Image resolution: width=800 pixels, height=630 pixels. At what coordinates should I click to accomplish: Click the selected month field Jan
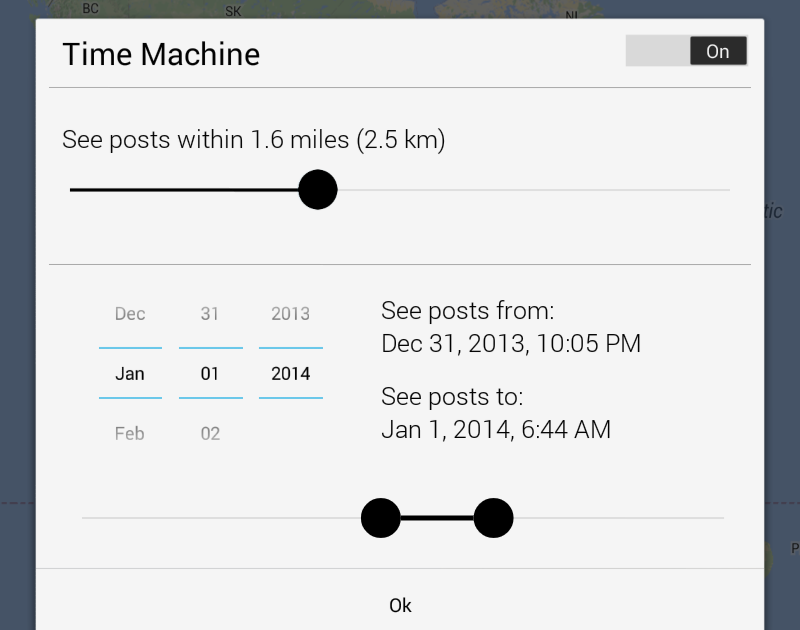coord(130,374)
